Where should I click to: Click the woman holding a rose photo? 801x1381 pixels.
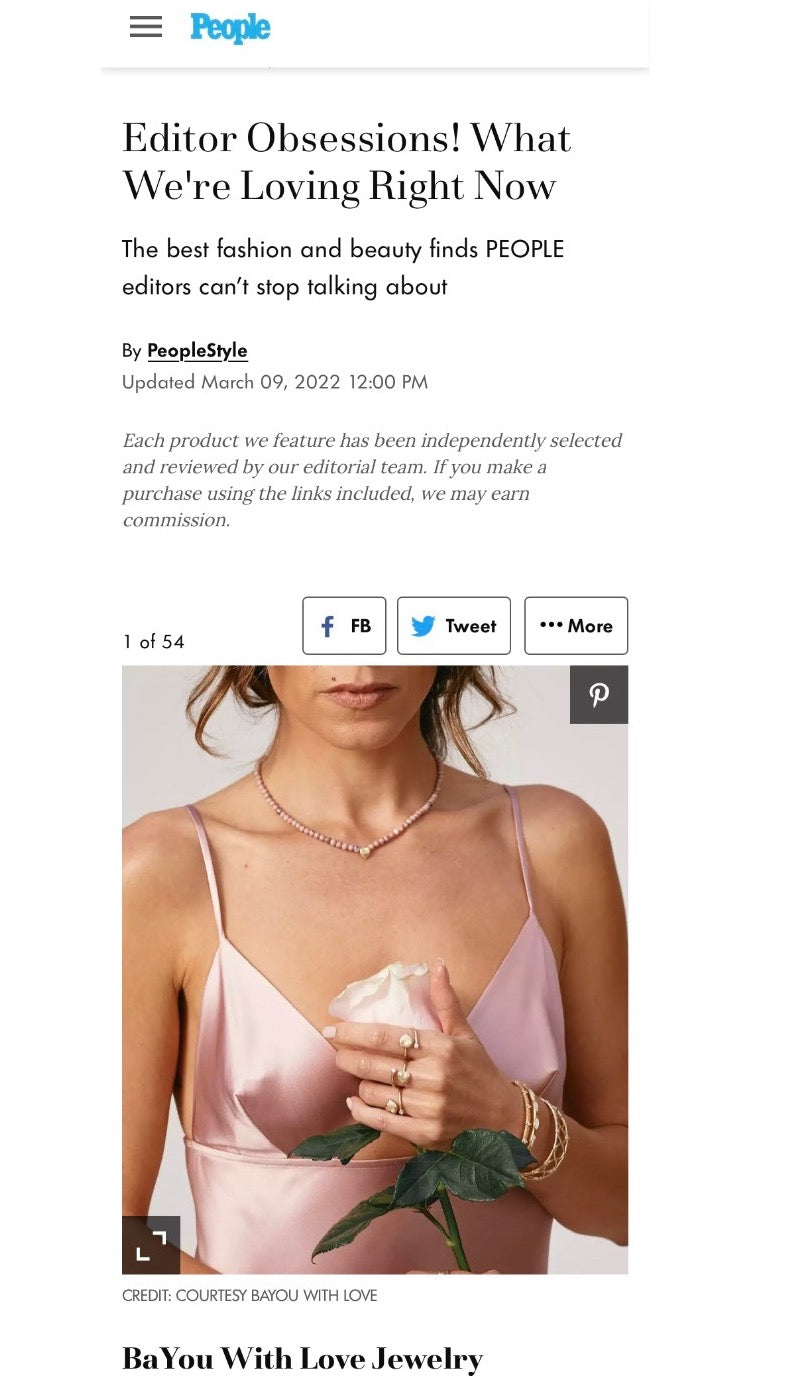[375, 970]
